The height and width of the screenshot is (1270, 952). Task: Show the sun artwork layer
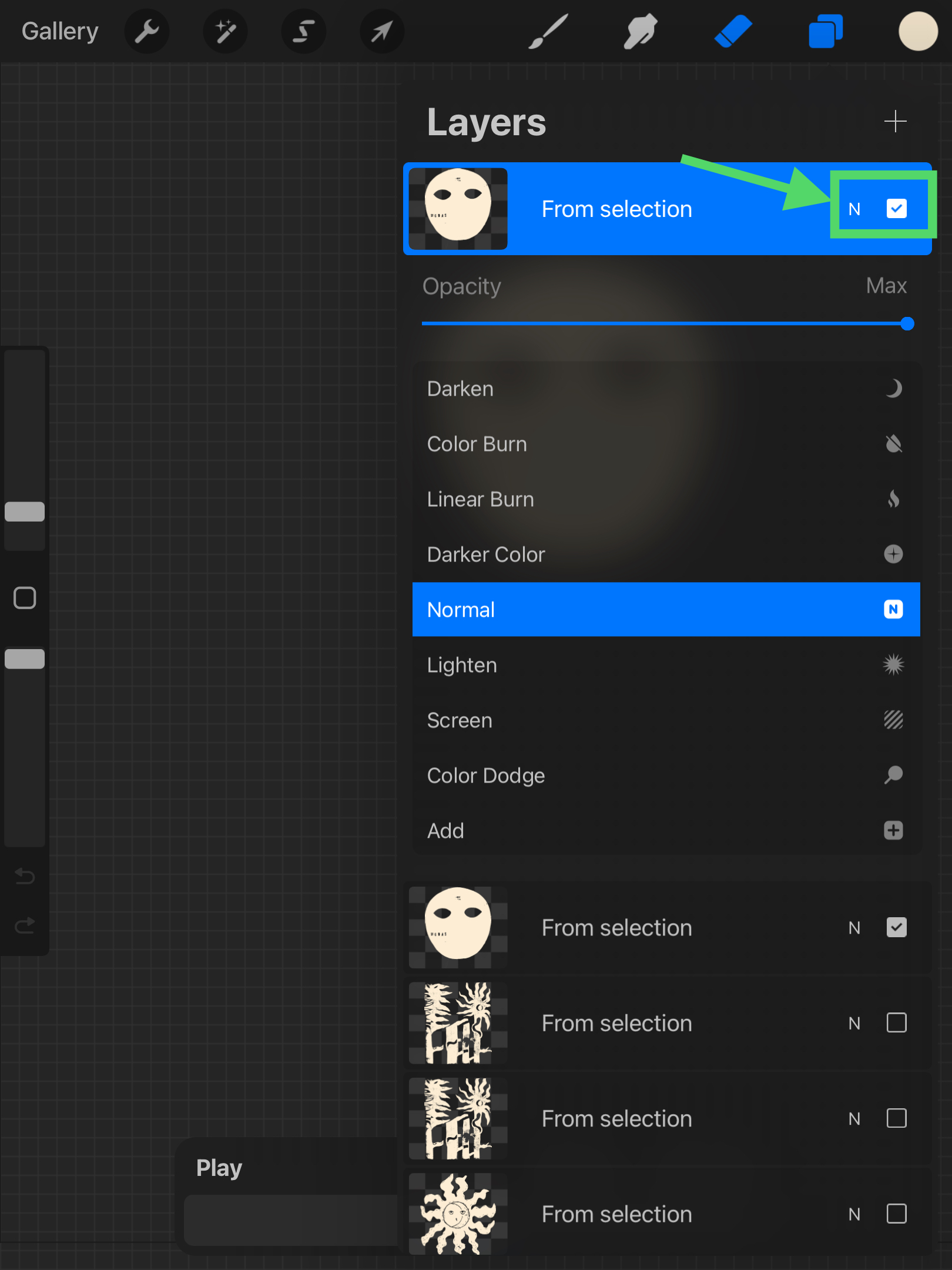point(896,1214)
